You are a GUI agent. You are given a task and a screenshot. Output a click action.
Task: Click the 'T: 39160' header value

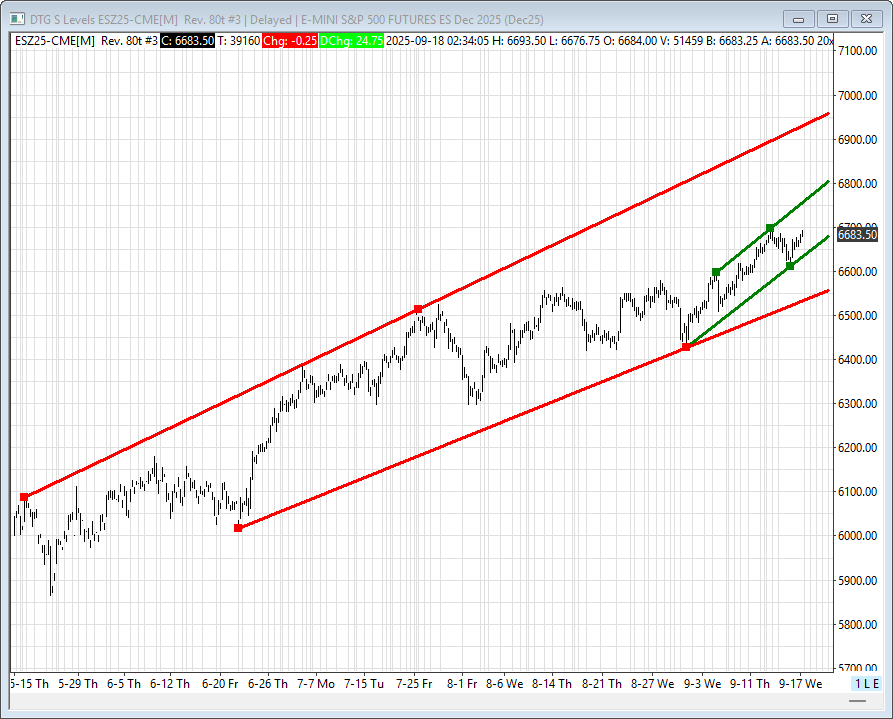point(239,41)
